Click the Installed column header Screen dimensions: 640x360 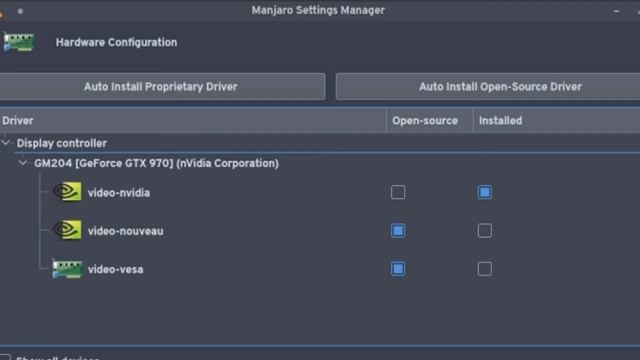(x=556, y=120)
